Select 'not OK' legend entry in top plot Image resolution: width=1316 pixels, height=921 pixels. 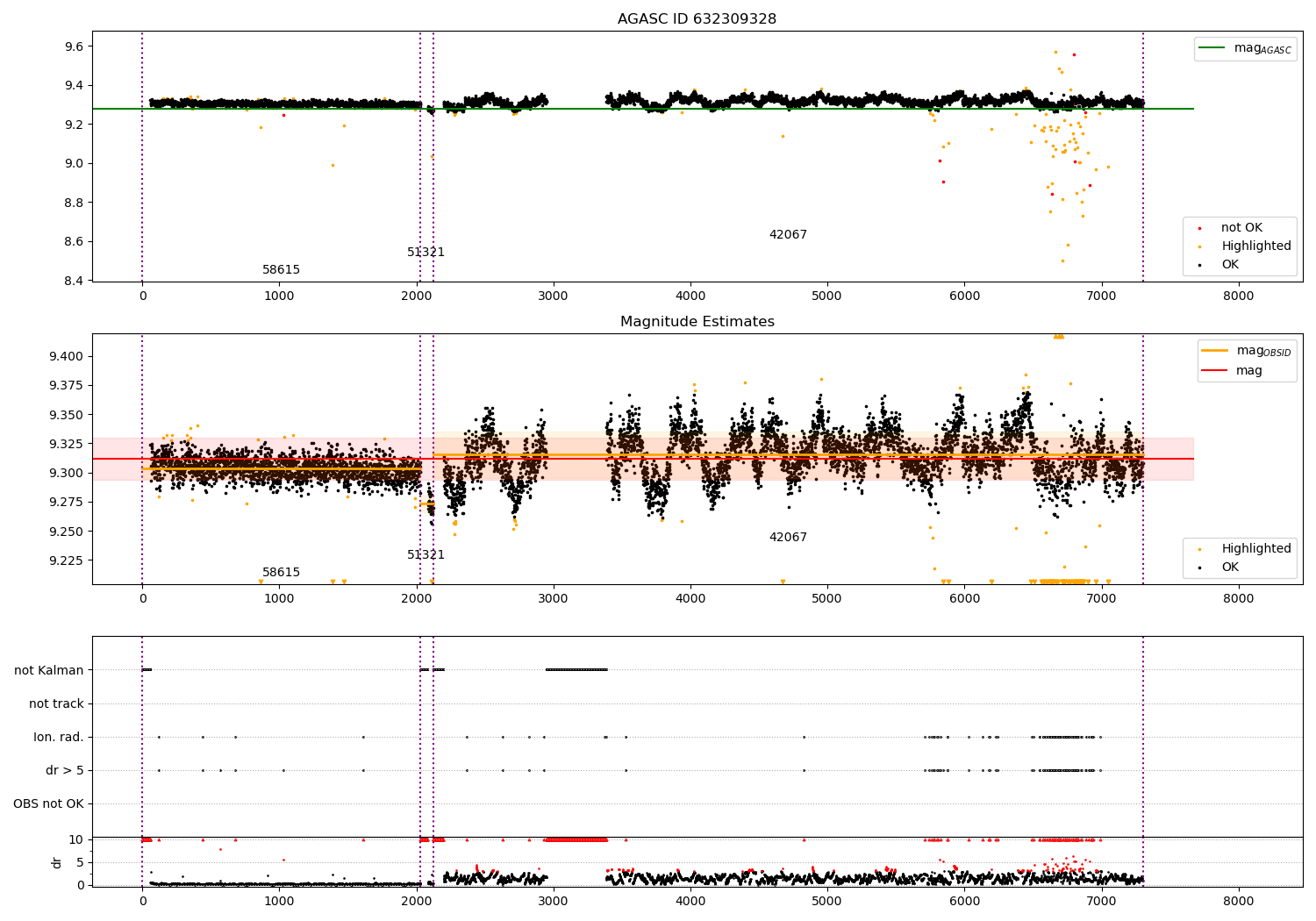(1241, 228)
